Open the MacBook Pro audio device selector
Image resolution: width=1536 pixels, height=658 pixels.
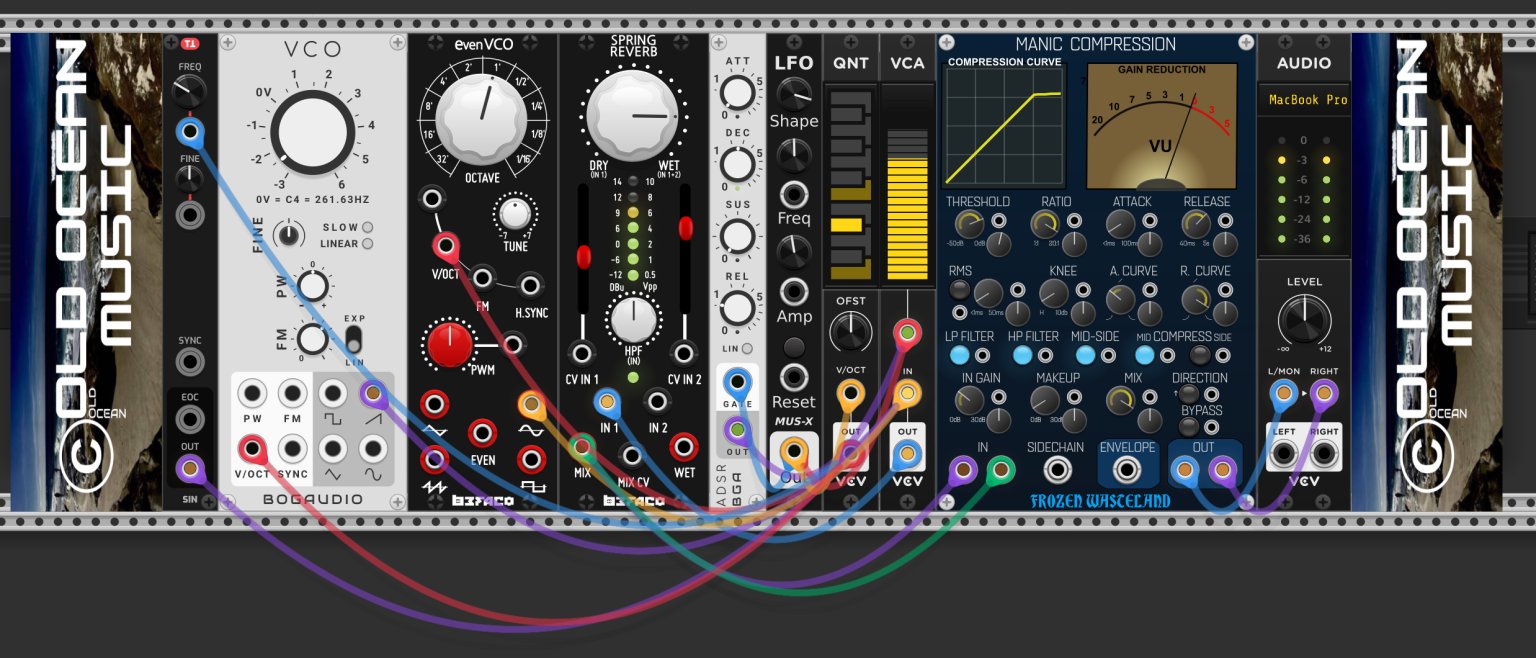pyautogui.click(x=1305, y=100)
